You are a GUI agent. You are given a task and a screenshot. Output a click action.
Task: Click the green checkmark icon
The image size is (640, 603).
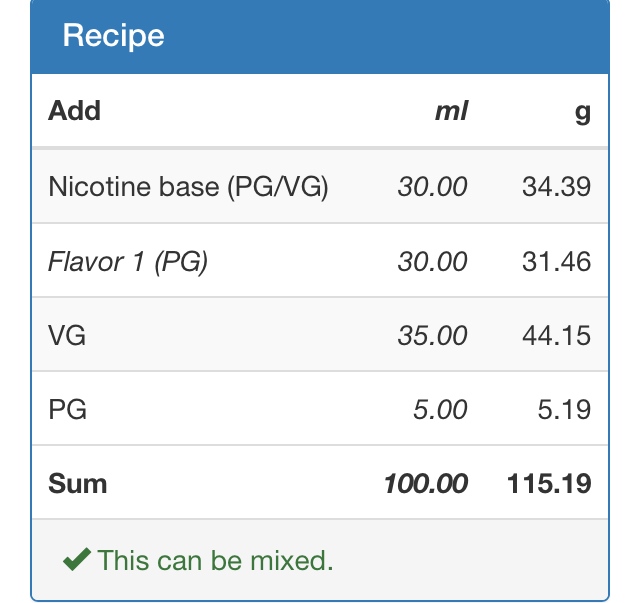coord(77,559)
